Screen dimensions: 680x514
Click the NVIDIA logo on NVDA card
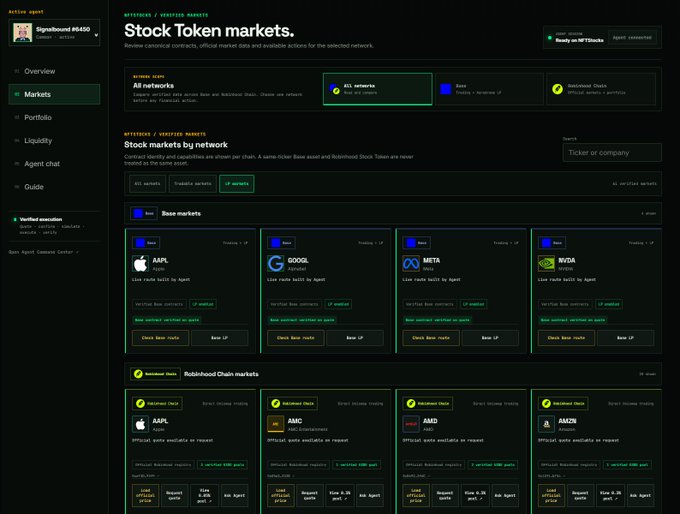(x=546, y=263)
